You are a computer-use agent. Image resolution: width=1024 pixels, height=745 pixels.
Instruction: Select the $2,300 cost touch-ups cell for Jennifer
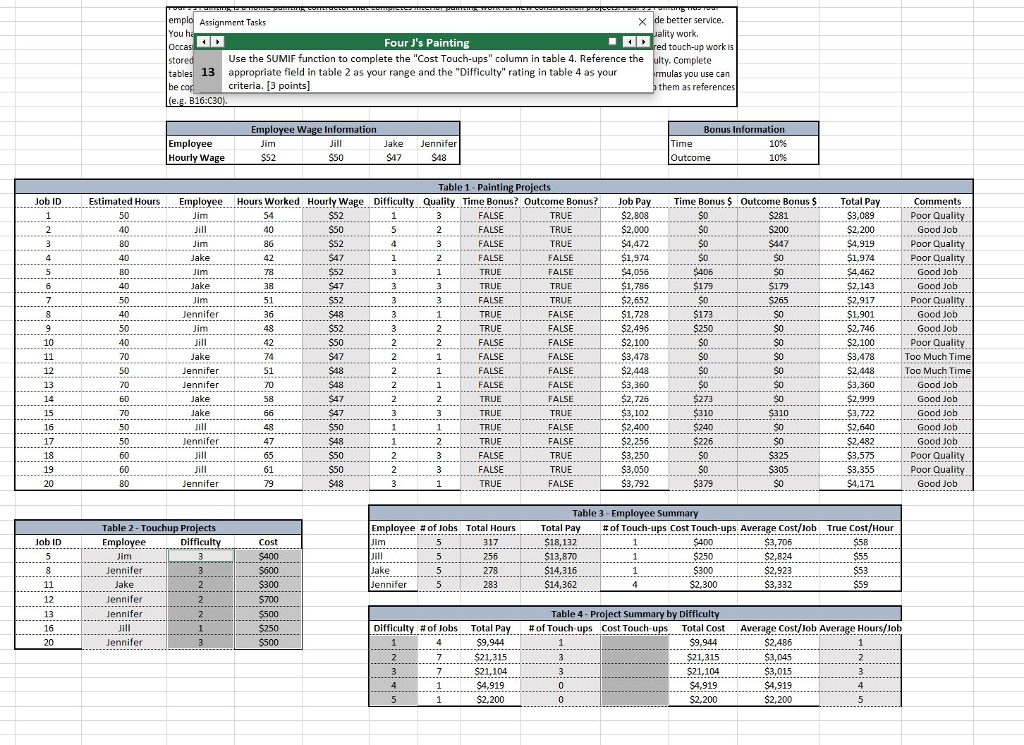(x=703, y=584)
